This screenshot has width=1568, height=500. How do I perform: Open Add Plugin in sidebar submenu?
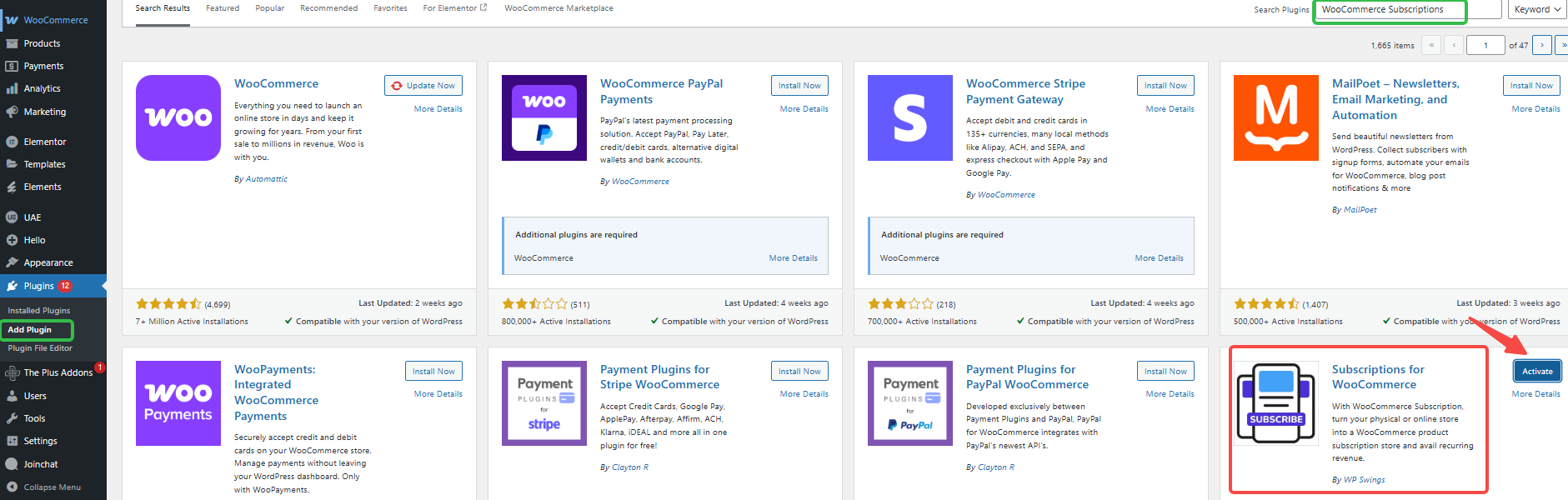pos(30,330)
